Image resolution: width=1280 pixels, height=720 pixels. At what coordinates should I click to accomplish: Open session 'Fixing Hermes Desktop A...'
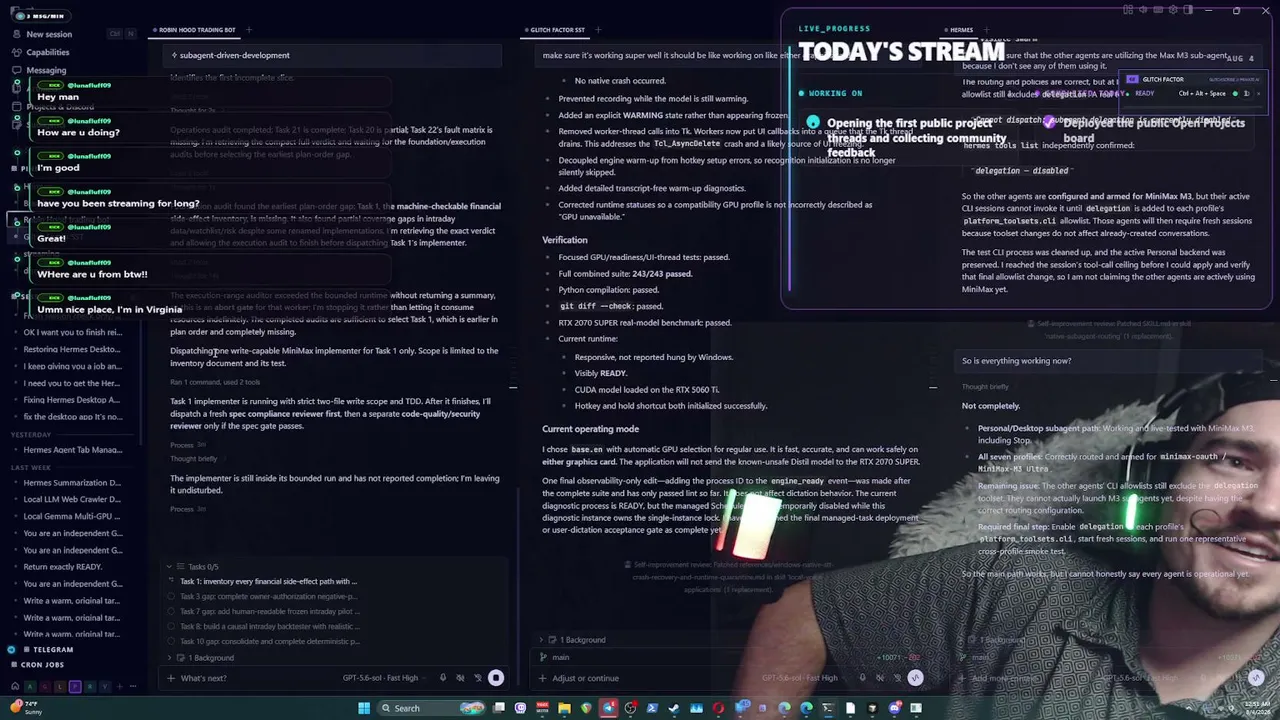coord(72,400)
